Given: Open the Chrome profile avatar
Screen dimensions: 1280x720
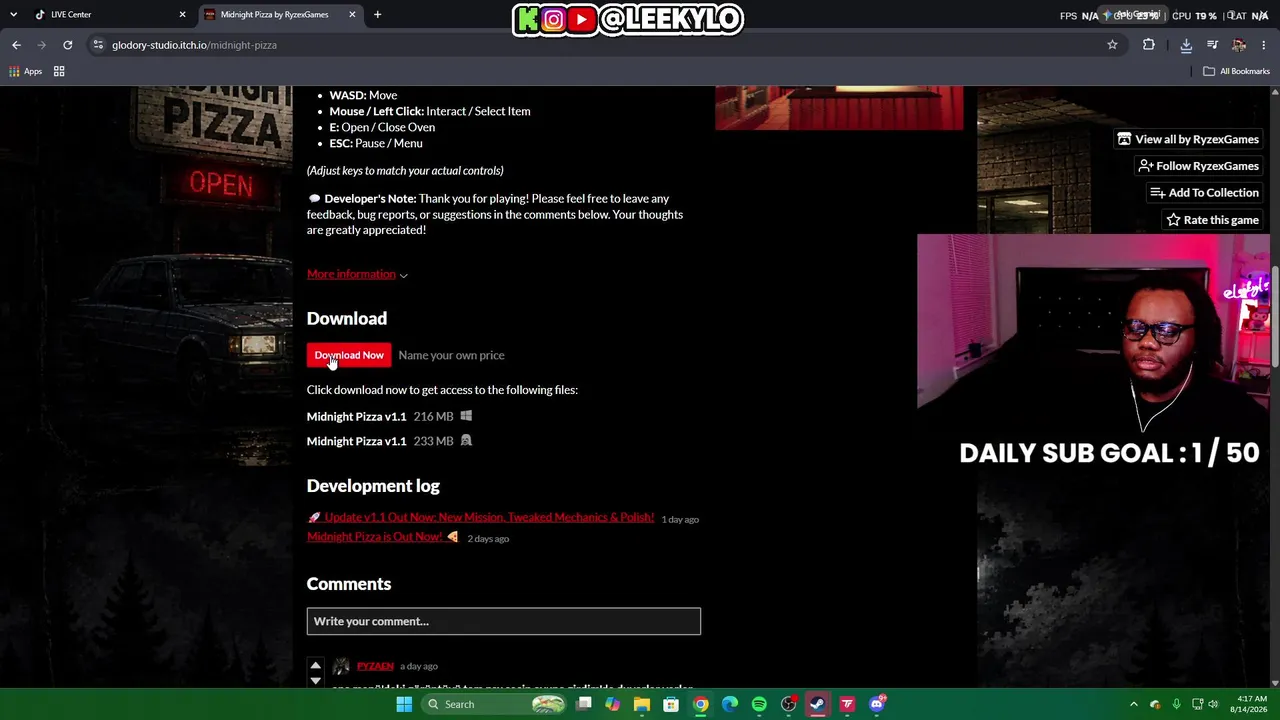Looking at the screenshot, I should coord(1239,45).
